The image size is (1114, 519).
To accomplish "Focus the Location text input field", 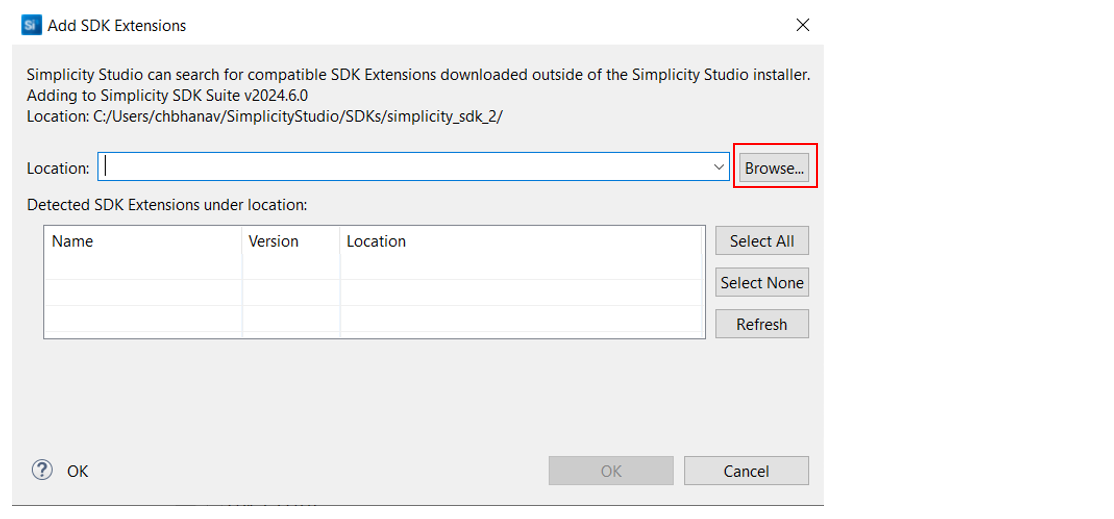I will (400, 168).
